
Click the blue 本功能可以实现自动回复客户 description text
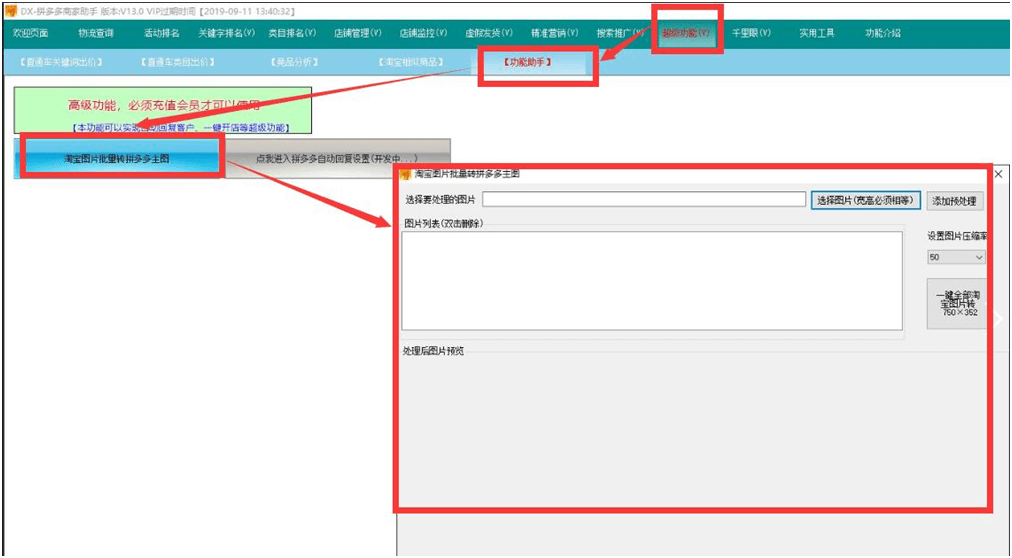(x=181, y=128)
